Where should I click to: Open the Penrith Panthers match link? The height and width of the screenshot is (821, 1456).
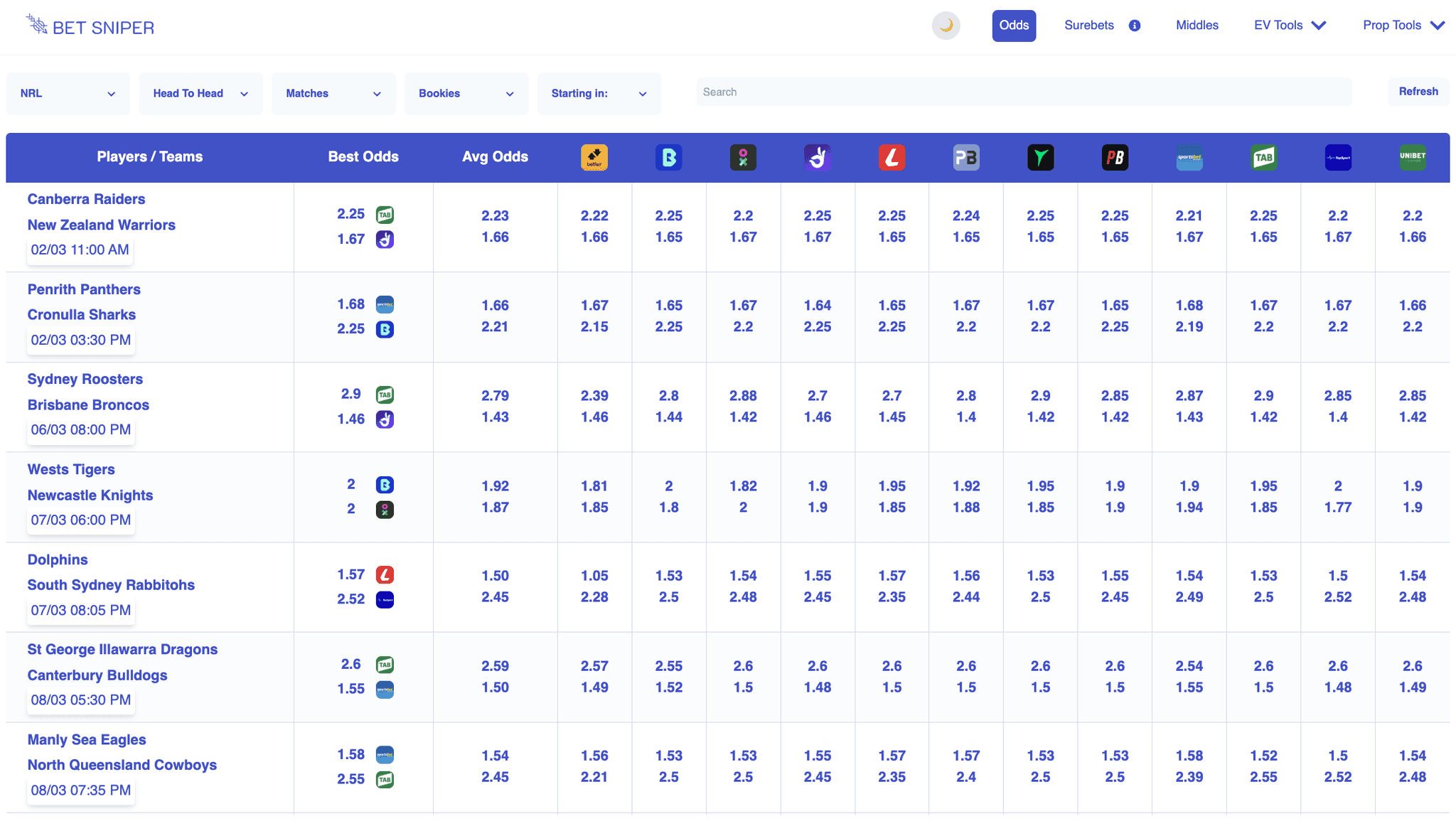(x=84, y=289)
